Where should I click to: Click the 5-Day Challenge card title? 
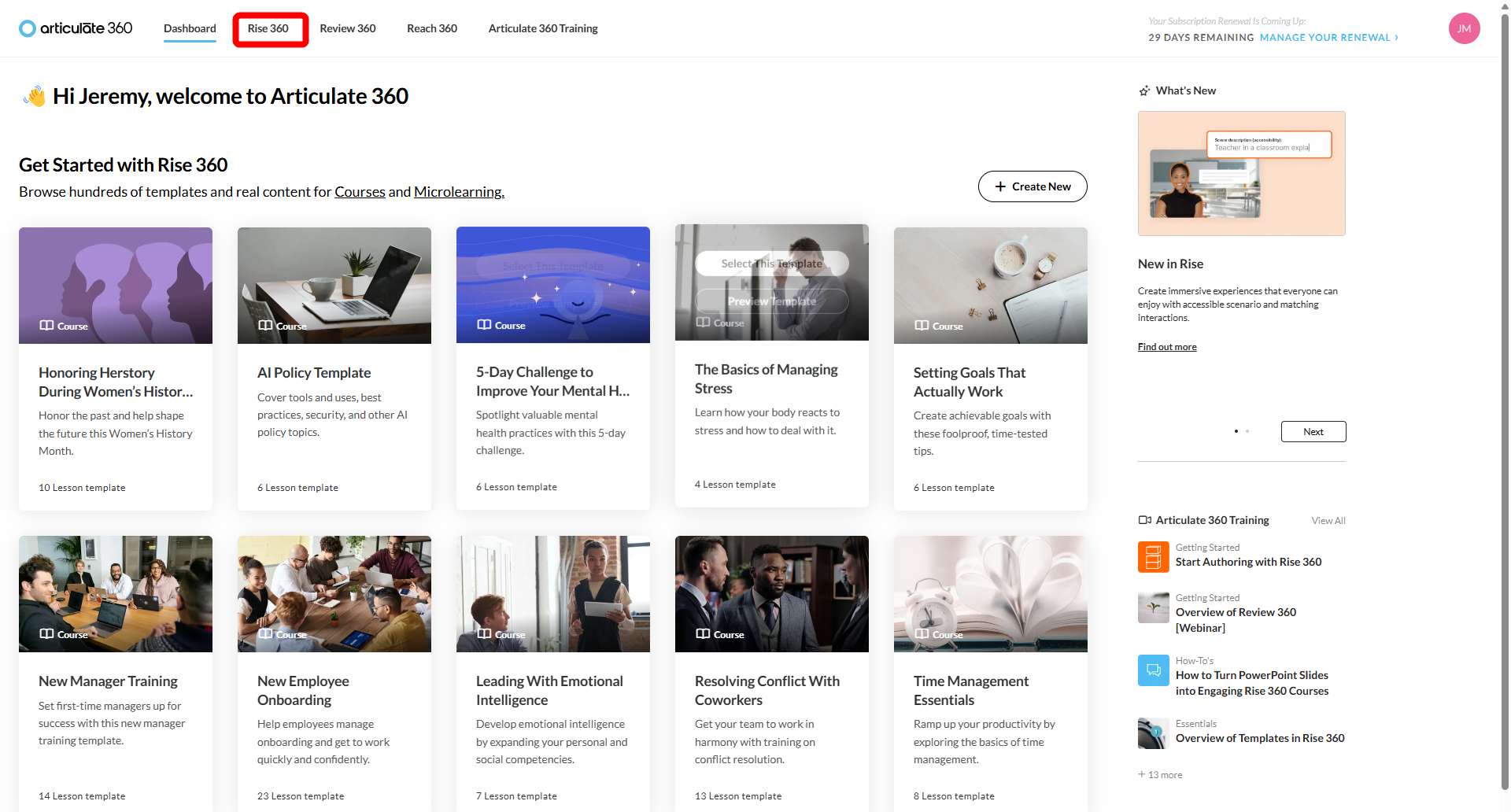552,382
